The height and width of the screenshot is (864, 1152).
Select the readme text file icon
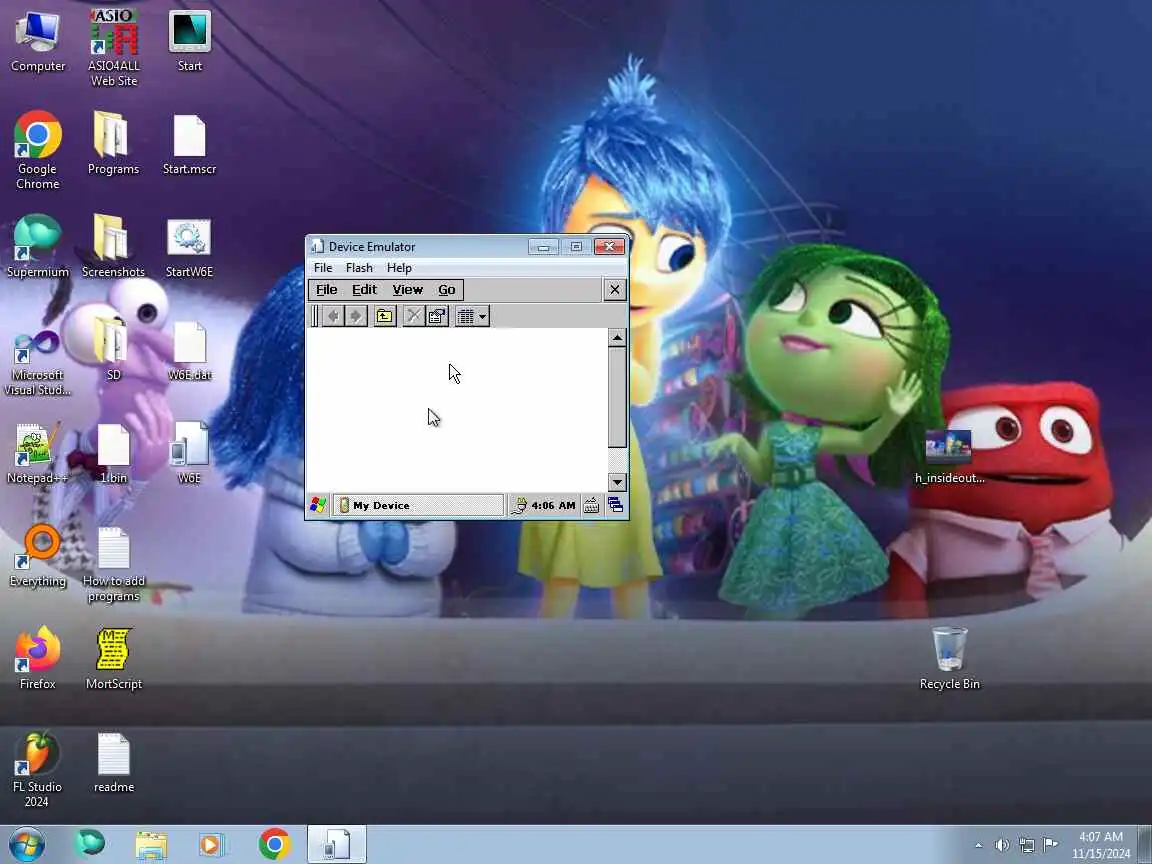click(114, 762)
